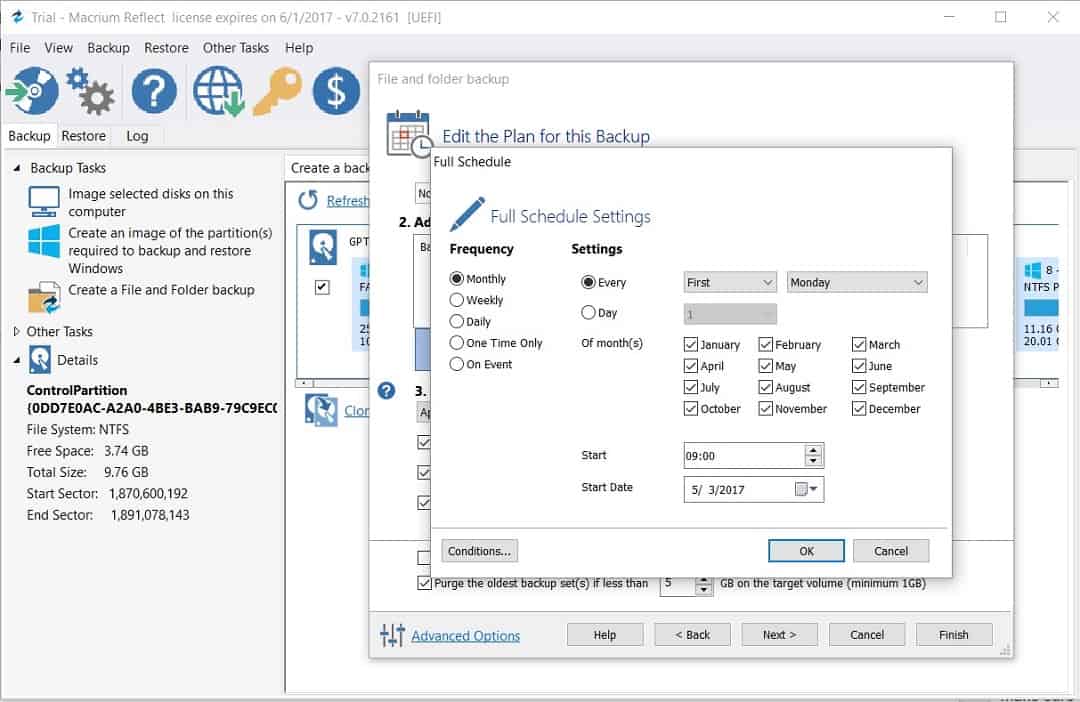Switch to the Log tab
The image size is (1080, 702).
pyautogui.click(x=137, y=136)
